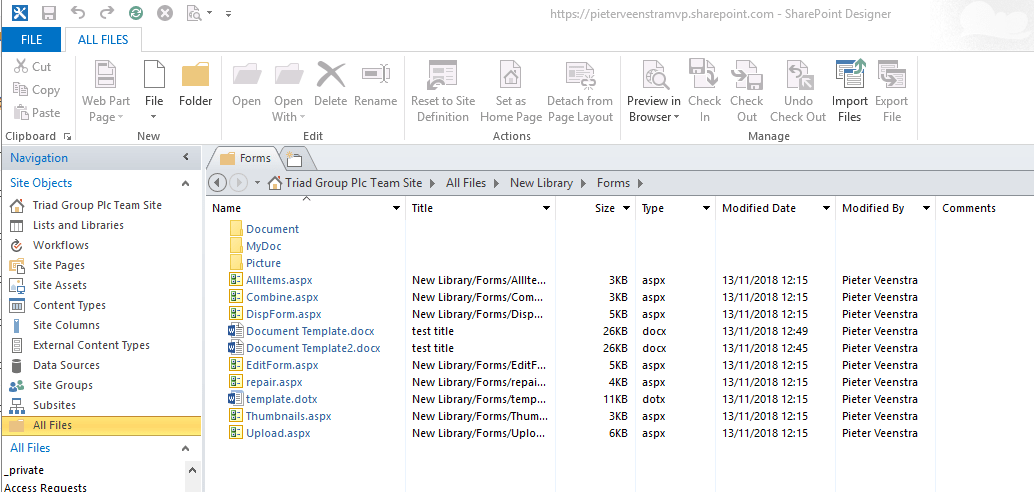Viewport: 1034px width, 492px height.
Task: Open Subsites in Site Objects
Action: 54,405
